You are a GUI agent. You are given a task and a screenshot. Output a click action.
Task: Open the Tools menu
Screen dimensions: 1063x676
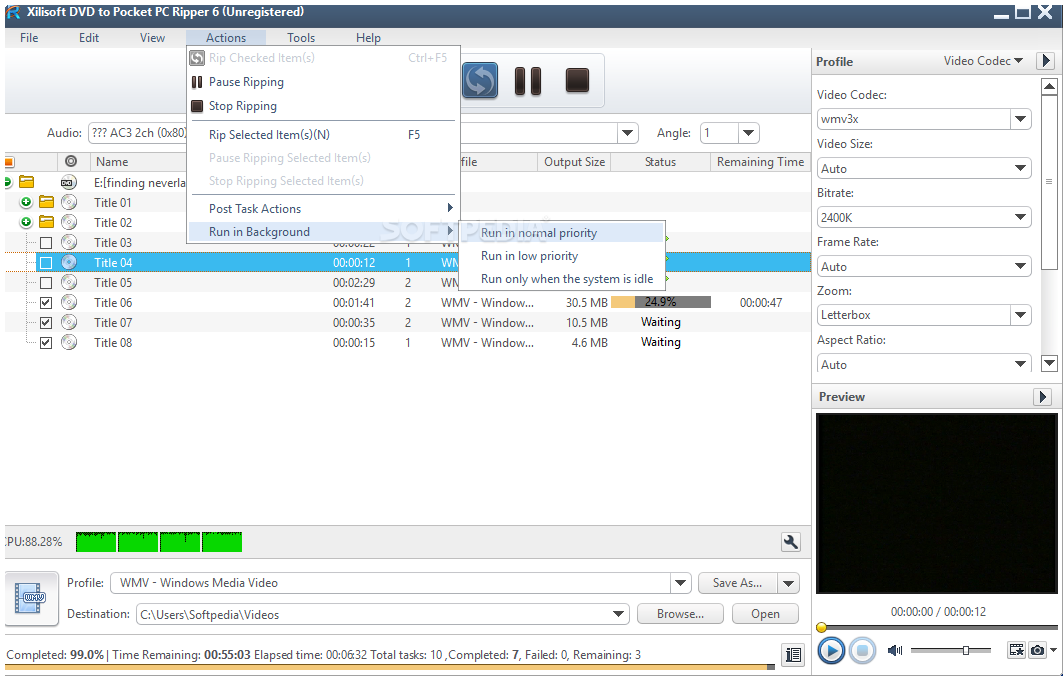(x=301, y=38)
